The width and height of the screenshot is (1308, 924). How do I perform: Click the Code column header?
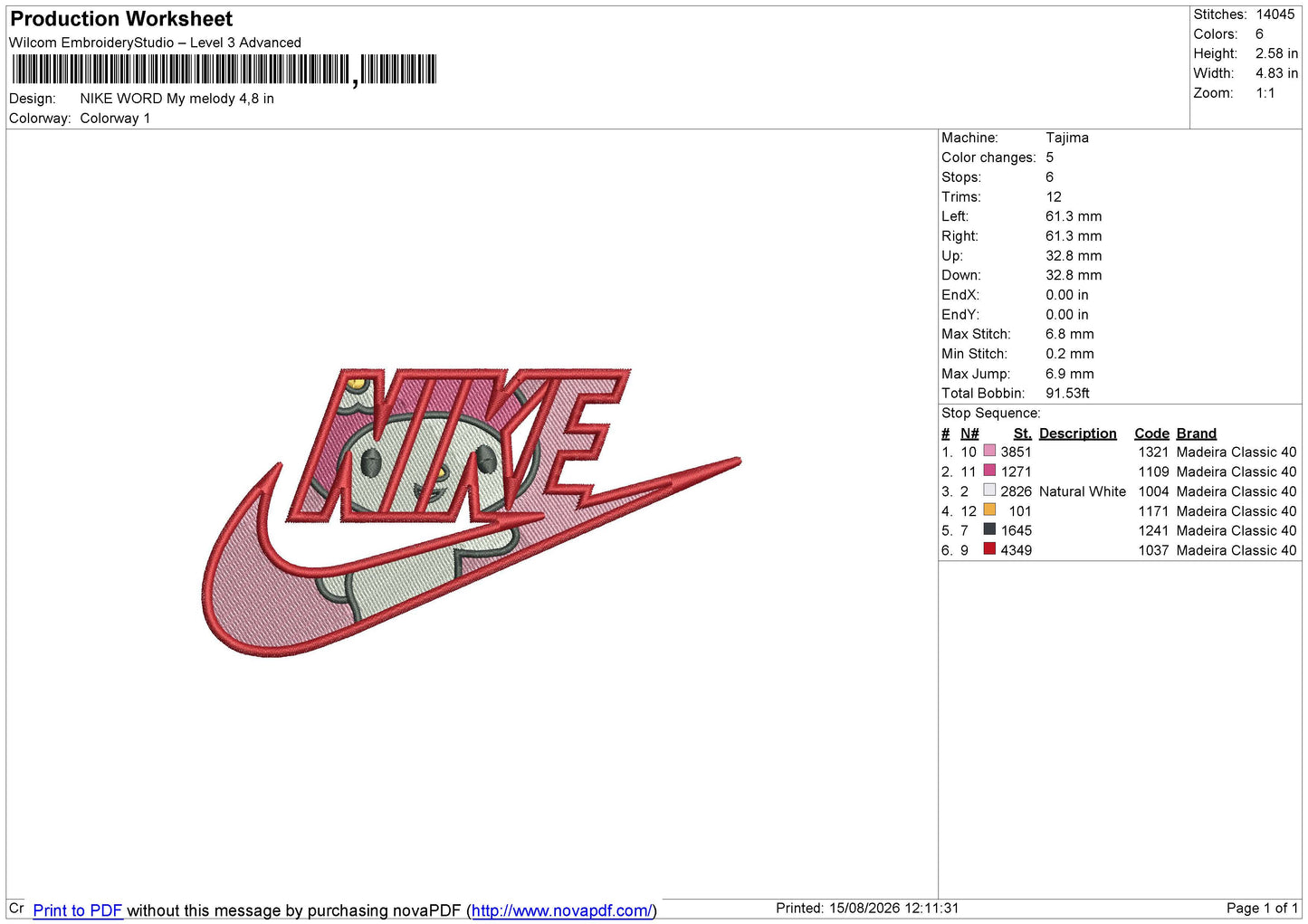coord(1151,433)
